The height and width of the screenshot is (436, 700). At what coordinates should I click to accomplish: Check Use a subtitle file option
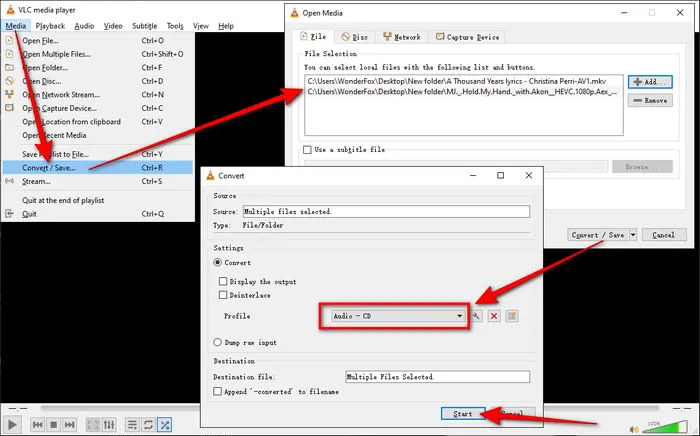pos(307,149)
